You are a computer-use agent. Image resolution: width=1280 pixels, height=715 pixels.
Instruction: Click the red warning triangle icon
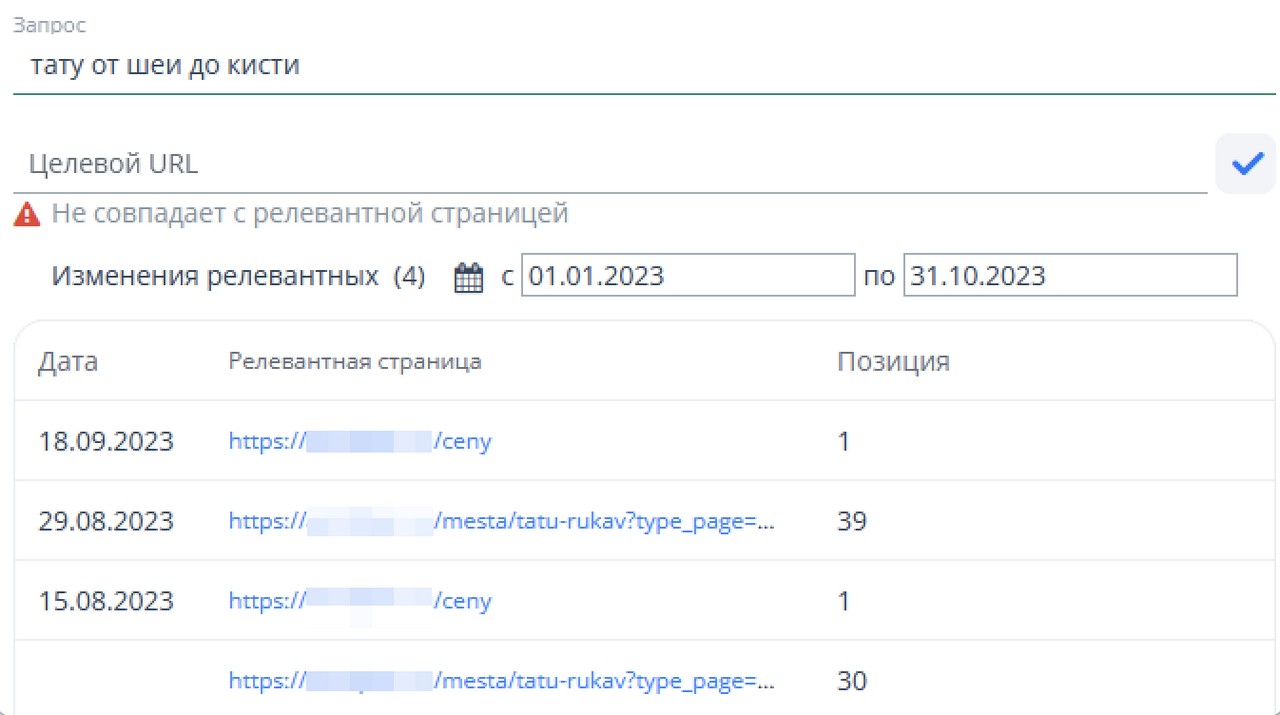27,213
